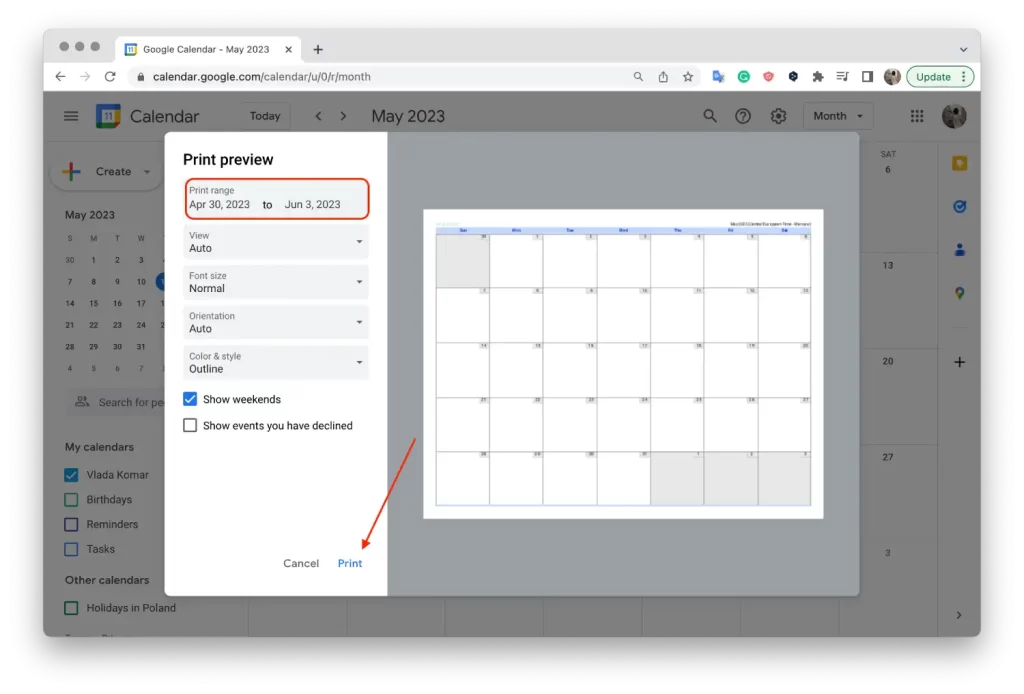
Task: Open Grammarly extension icon
Action: pos(743,76)
